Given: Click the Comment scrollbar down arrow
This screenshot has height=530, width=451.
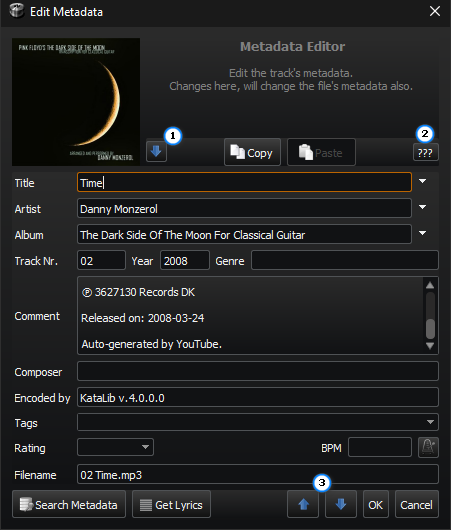Looking at the screenshot, I should pos(430,346).
